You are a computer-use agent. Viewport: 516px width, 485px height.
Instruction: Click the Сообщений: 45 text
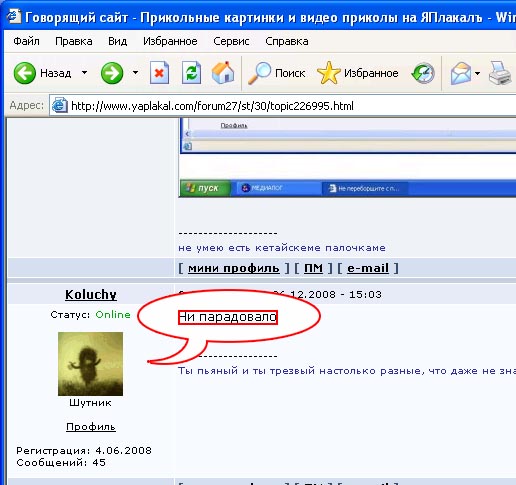click(61, 463)
